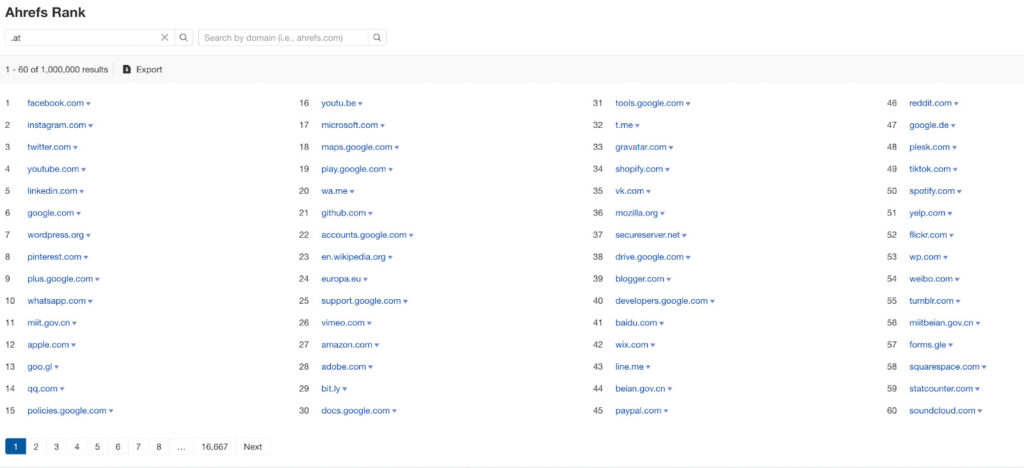Open the squarespace.com dropdown arrow
The width and height of the screenshot is (1024, 468).
coord(984,367)
